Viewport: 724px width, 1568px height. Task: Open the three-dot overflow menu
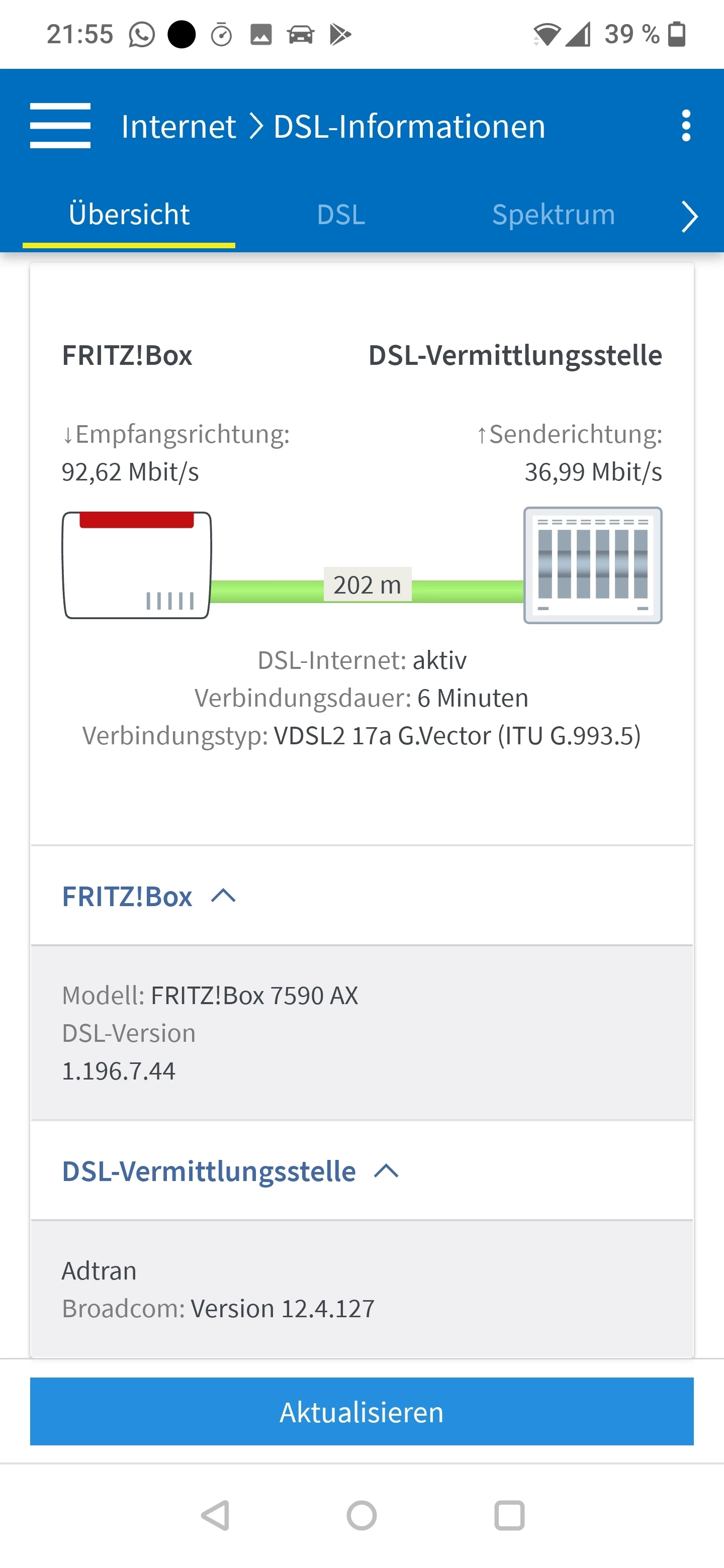coord(686,126)
